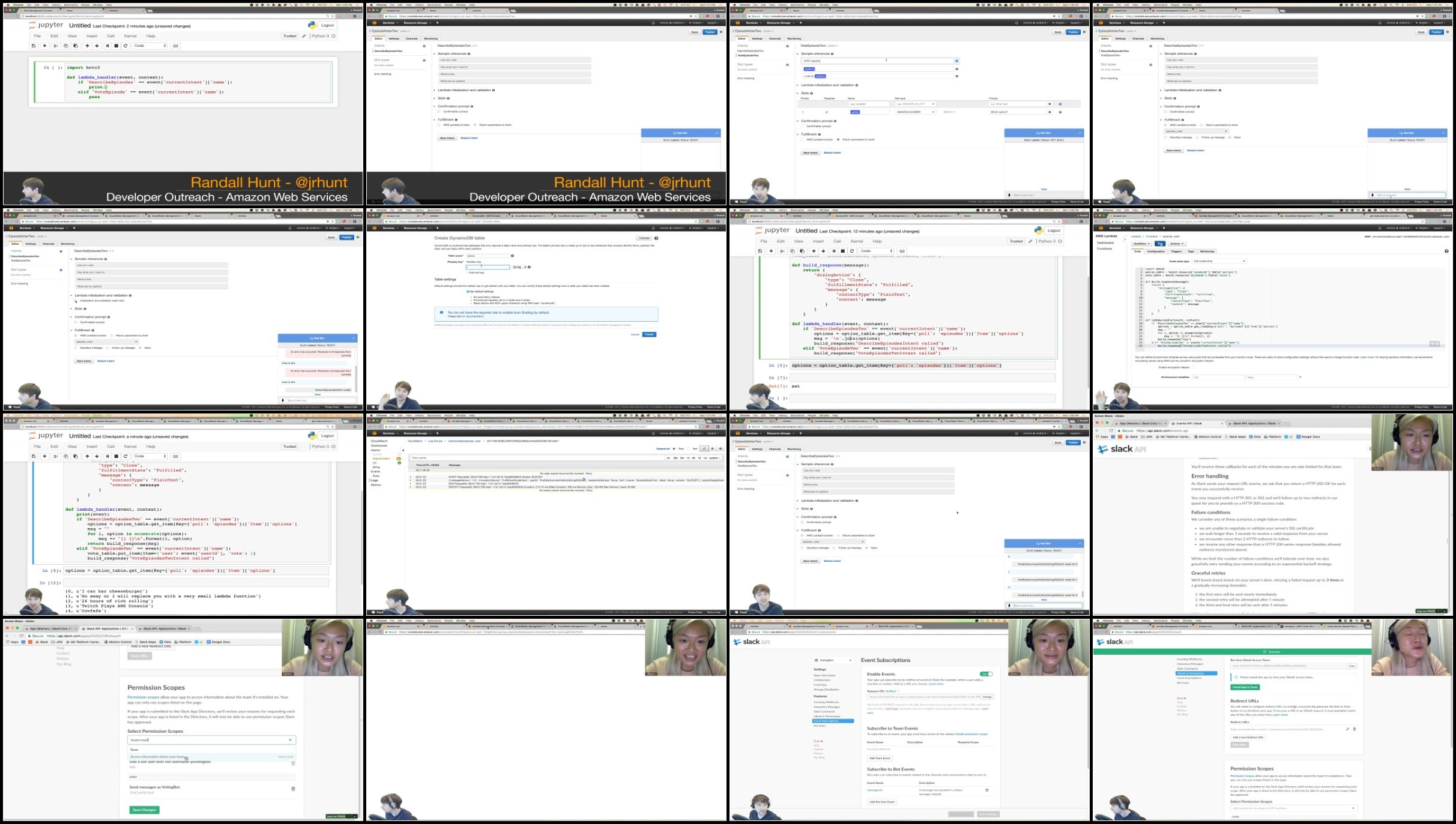Click Create button on DynamoDB table form
This screenshot has width=1456, height=824.
click(649, 334)
